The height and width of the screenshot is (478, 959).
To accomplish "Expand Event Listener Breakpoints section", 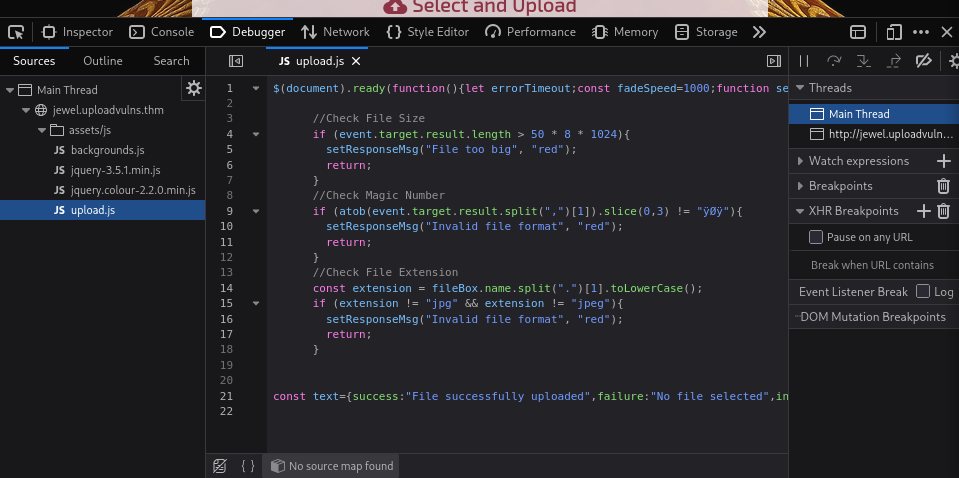I will (x=853, y=292).
